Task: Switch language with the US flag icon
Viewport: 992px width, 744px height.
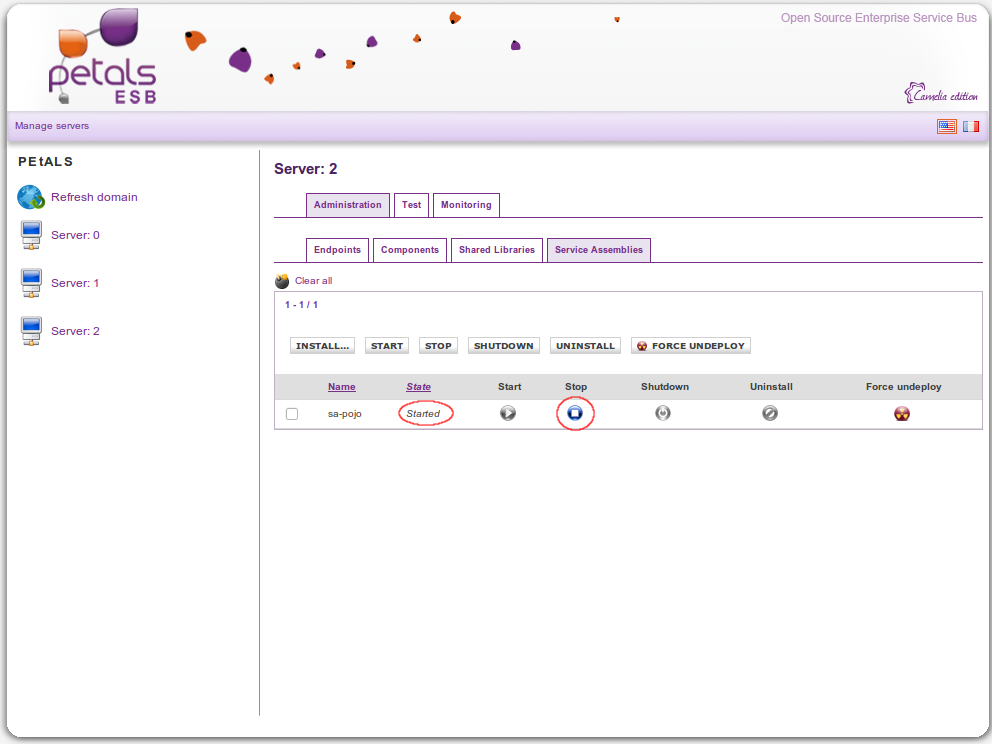Action: pyautogui.click(x=946, y=126)
